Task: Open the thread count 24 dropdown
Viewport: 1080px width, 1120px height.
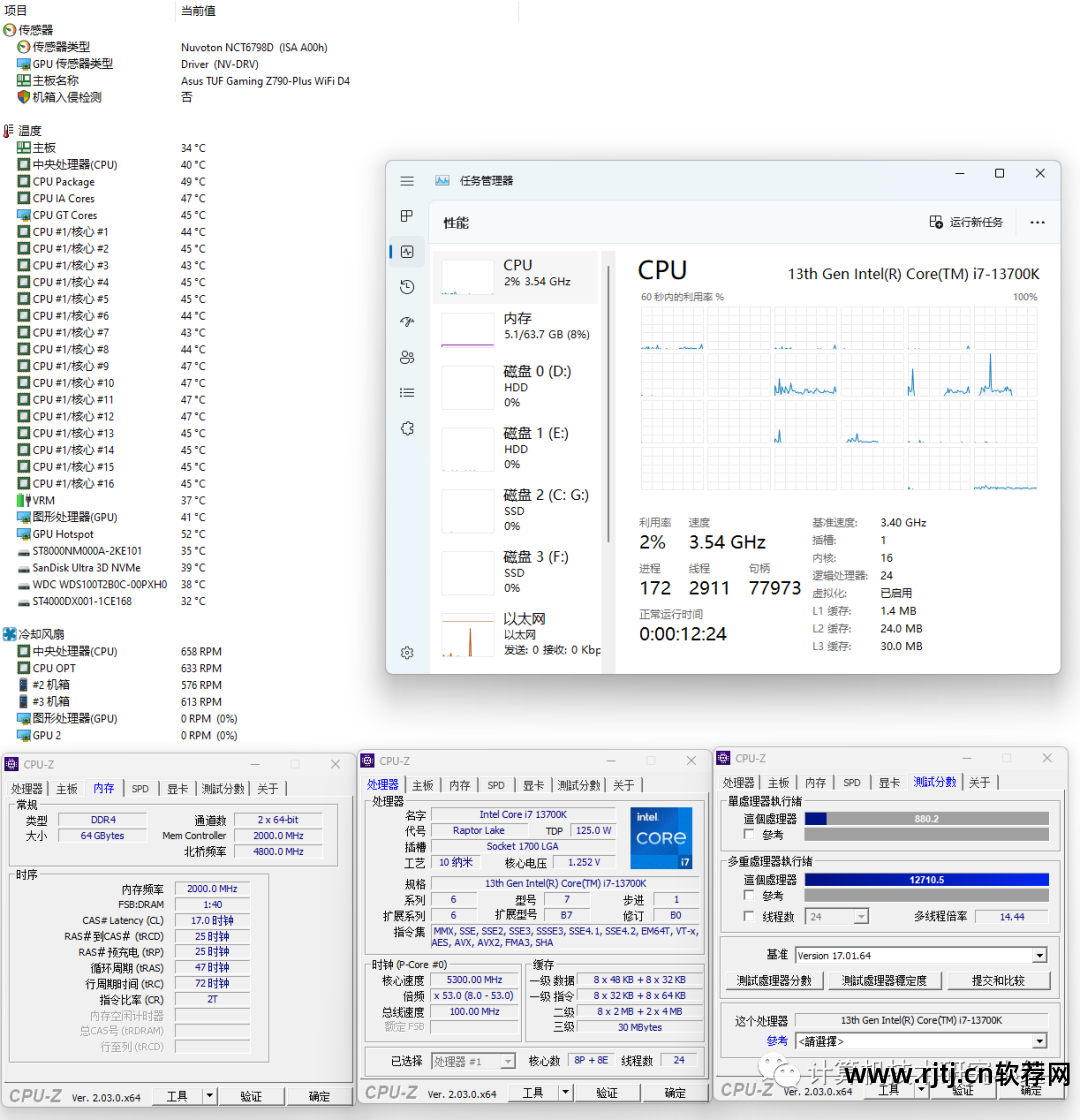Action: pyautogui.click(x=861, y=916)
